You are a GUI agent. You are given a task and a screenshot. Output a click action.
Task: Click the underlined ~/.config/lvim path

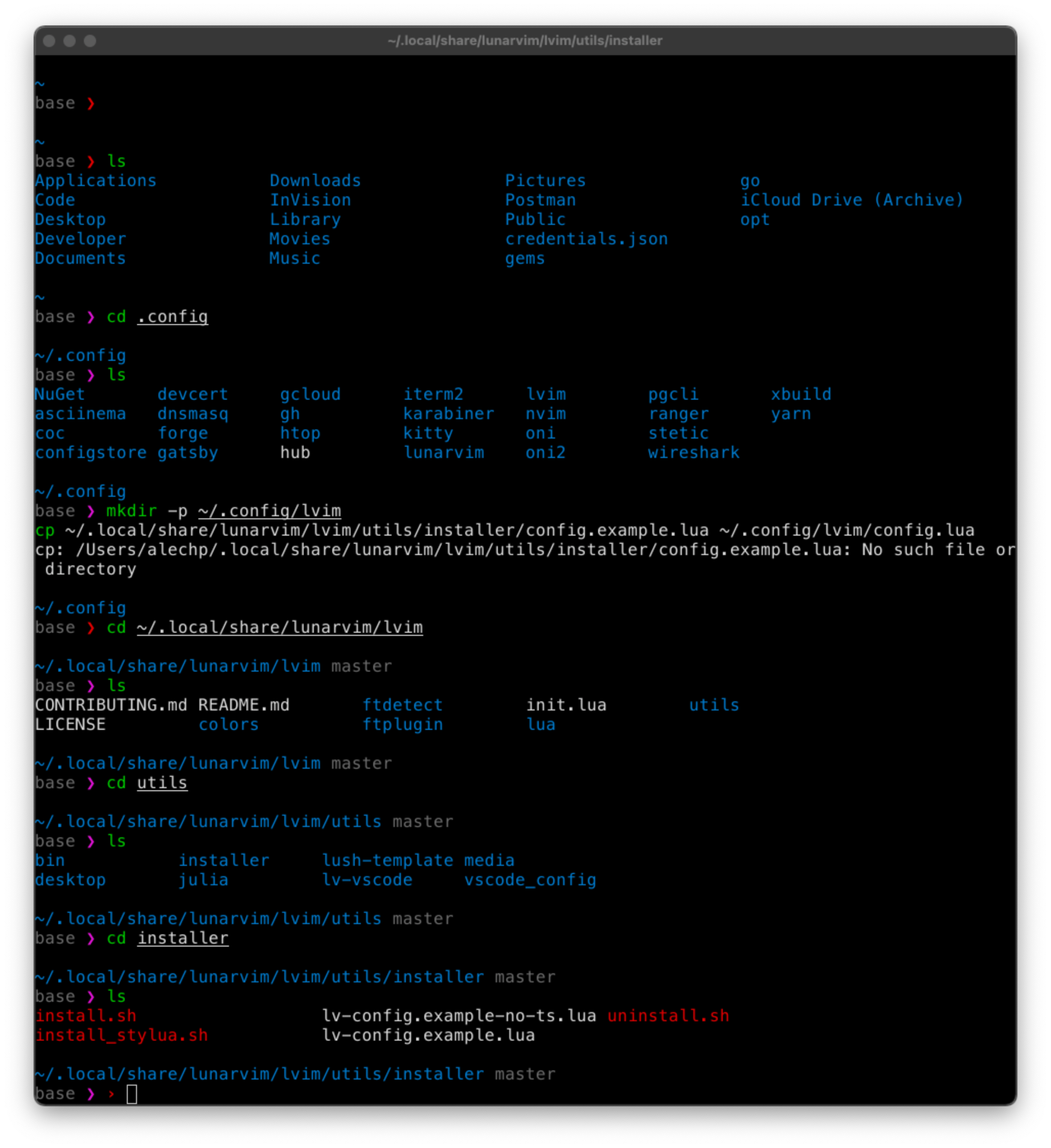(x=269, y=510)
